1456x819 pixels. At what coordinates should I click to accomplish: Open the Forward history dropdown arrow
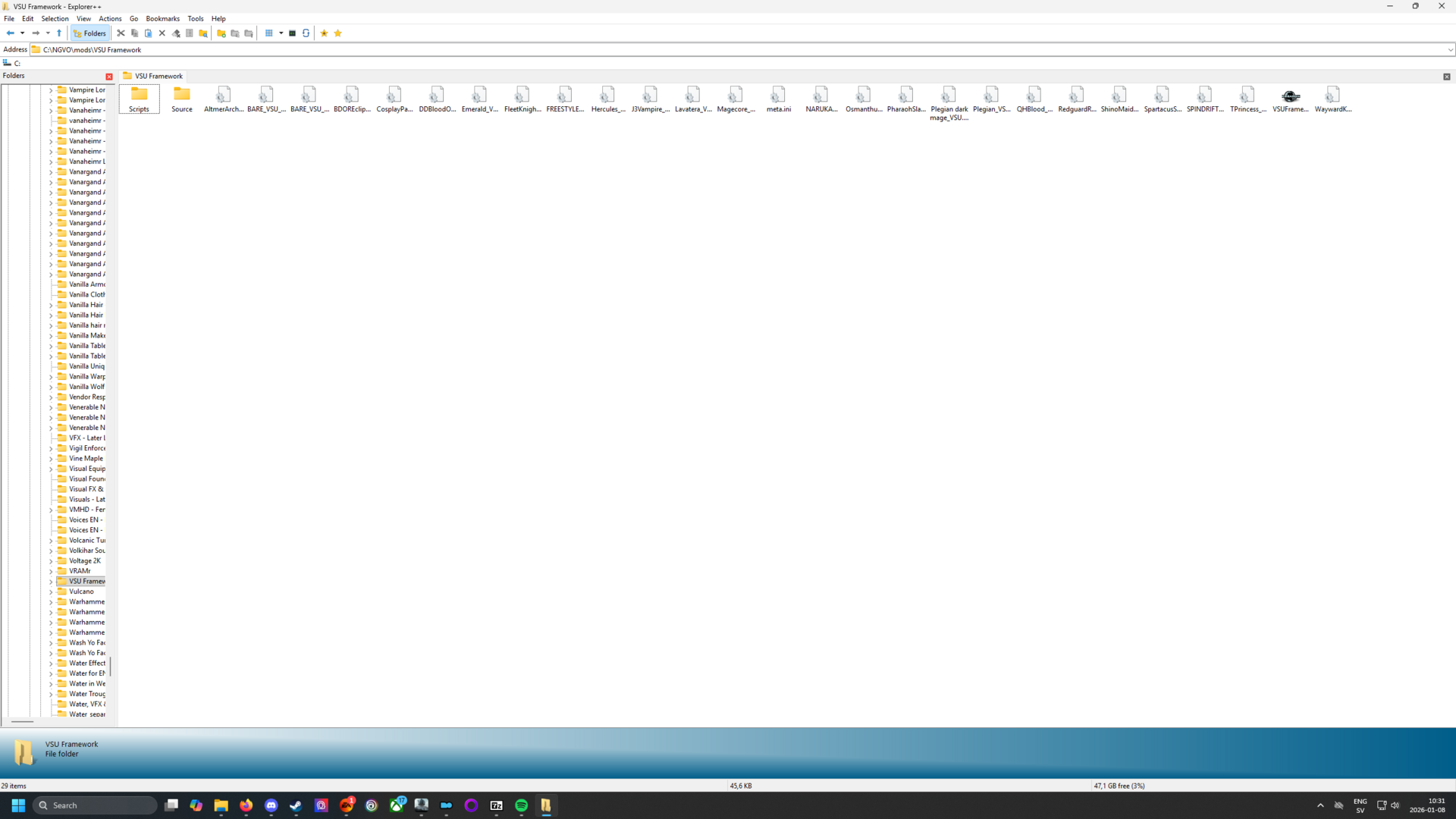(48, 33)
